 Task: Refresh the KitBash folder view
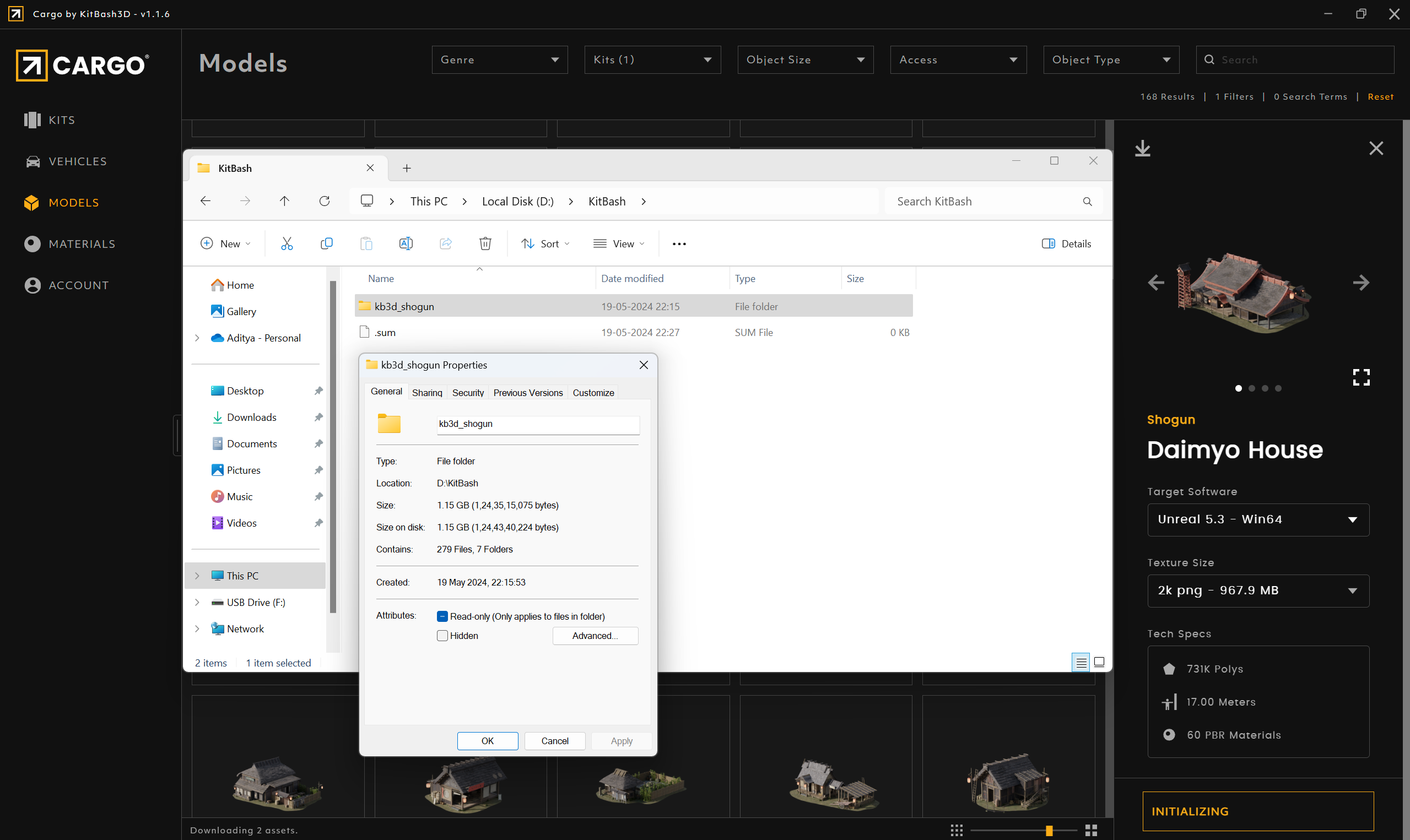click(325, 201)
